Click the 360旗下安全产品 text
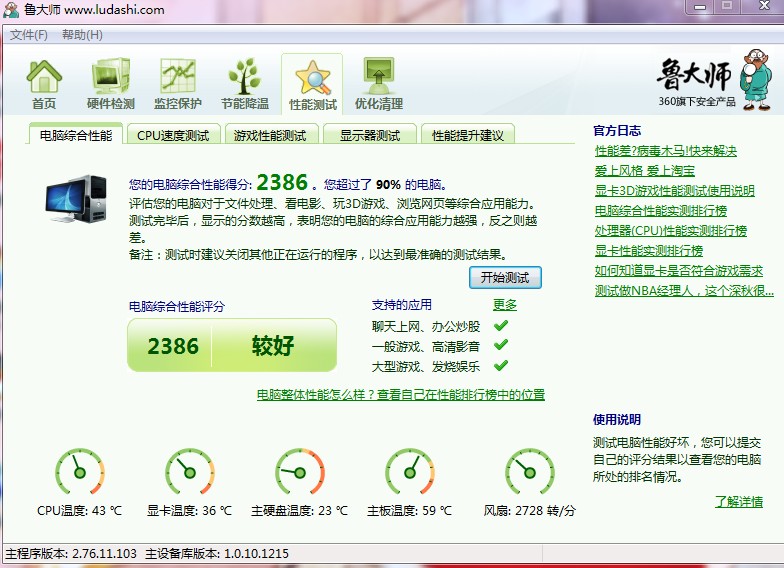 [696, 102]
